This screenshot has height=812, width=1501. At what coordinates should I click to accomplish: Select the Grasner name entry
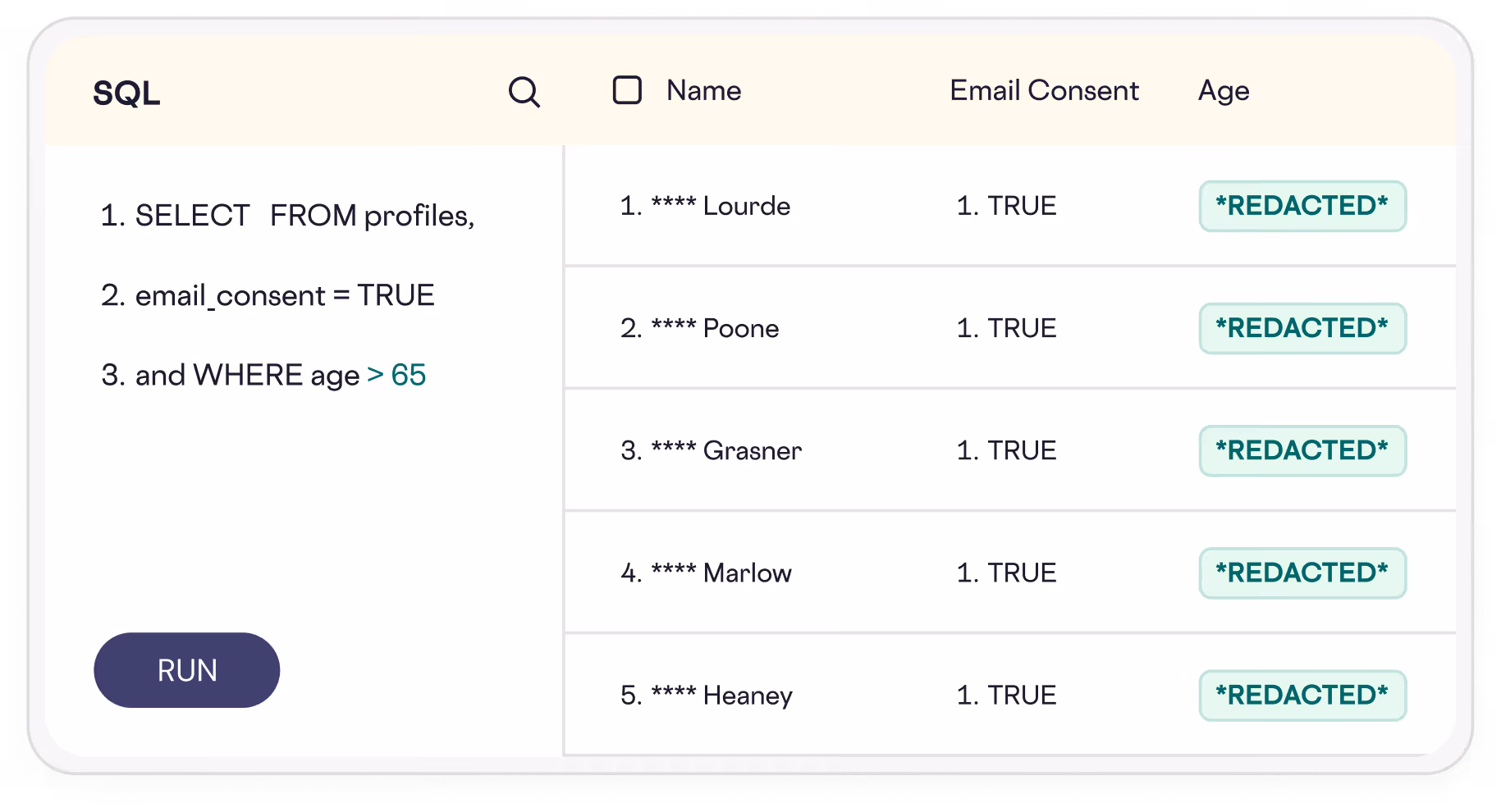click(711, 450)
